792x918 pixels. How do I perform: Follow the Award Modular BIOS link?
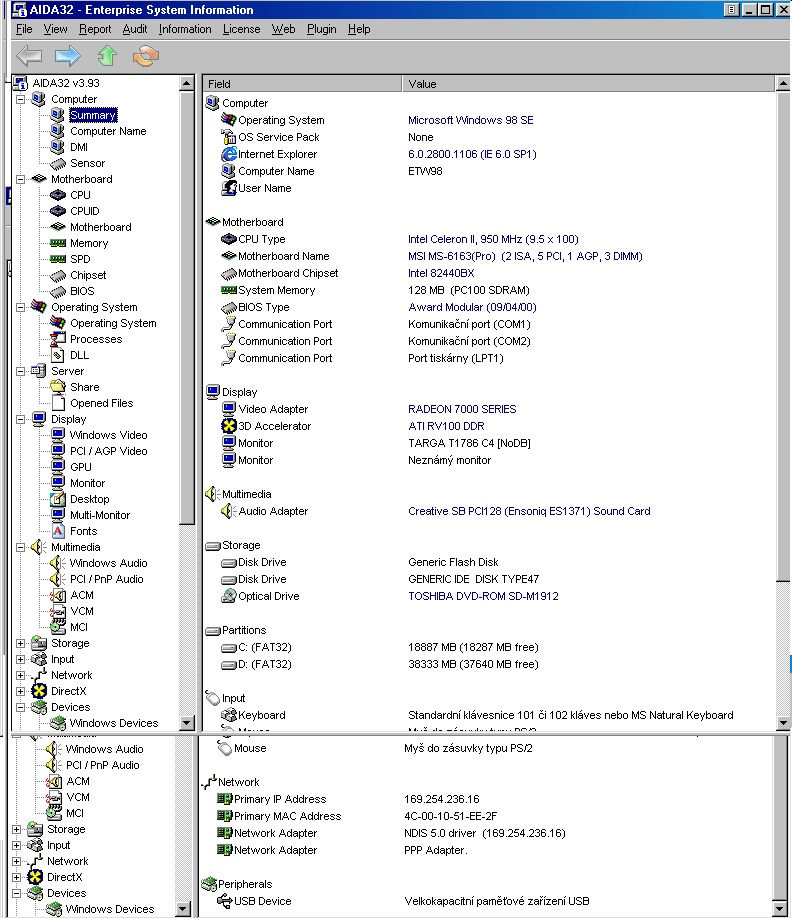coord(472,307)
